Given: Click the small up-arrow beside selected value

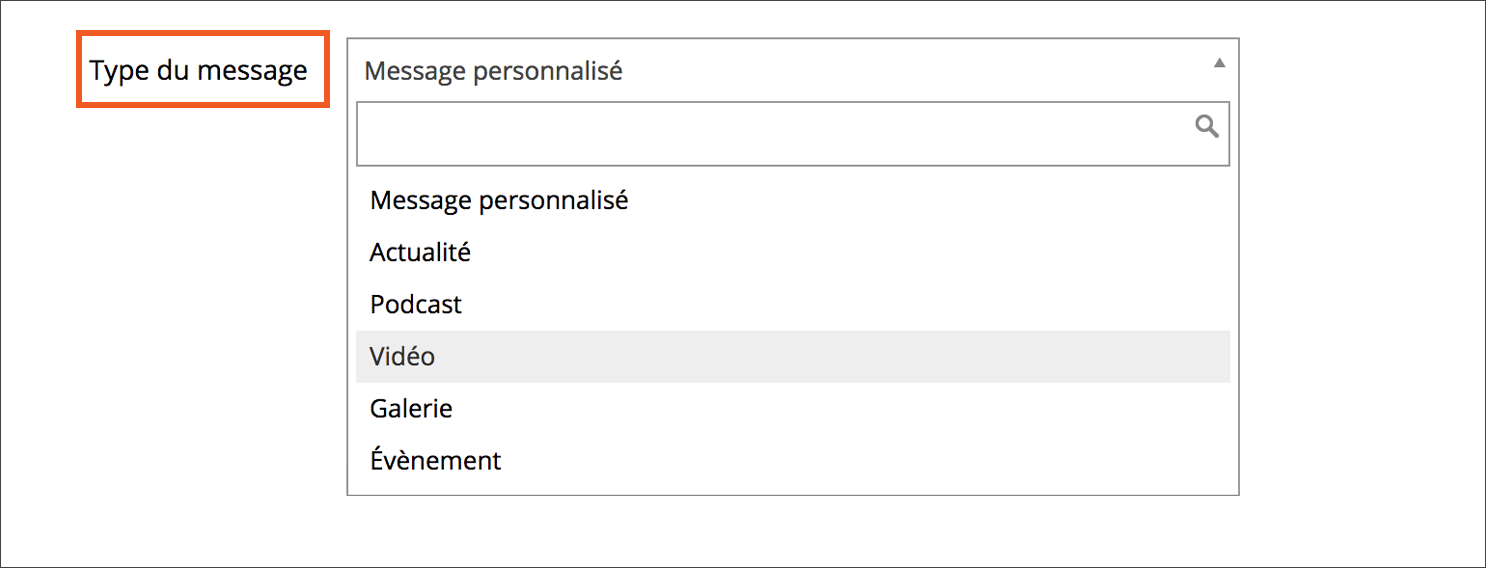Looking at the screenshot, I should (1219, 63).
